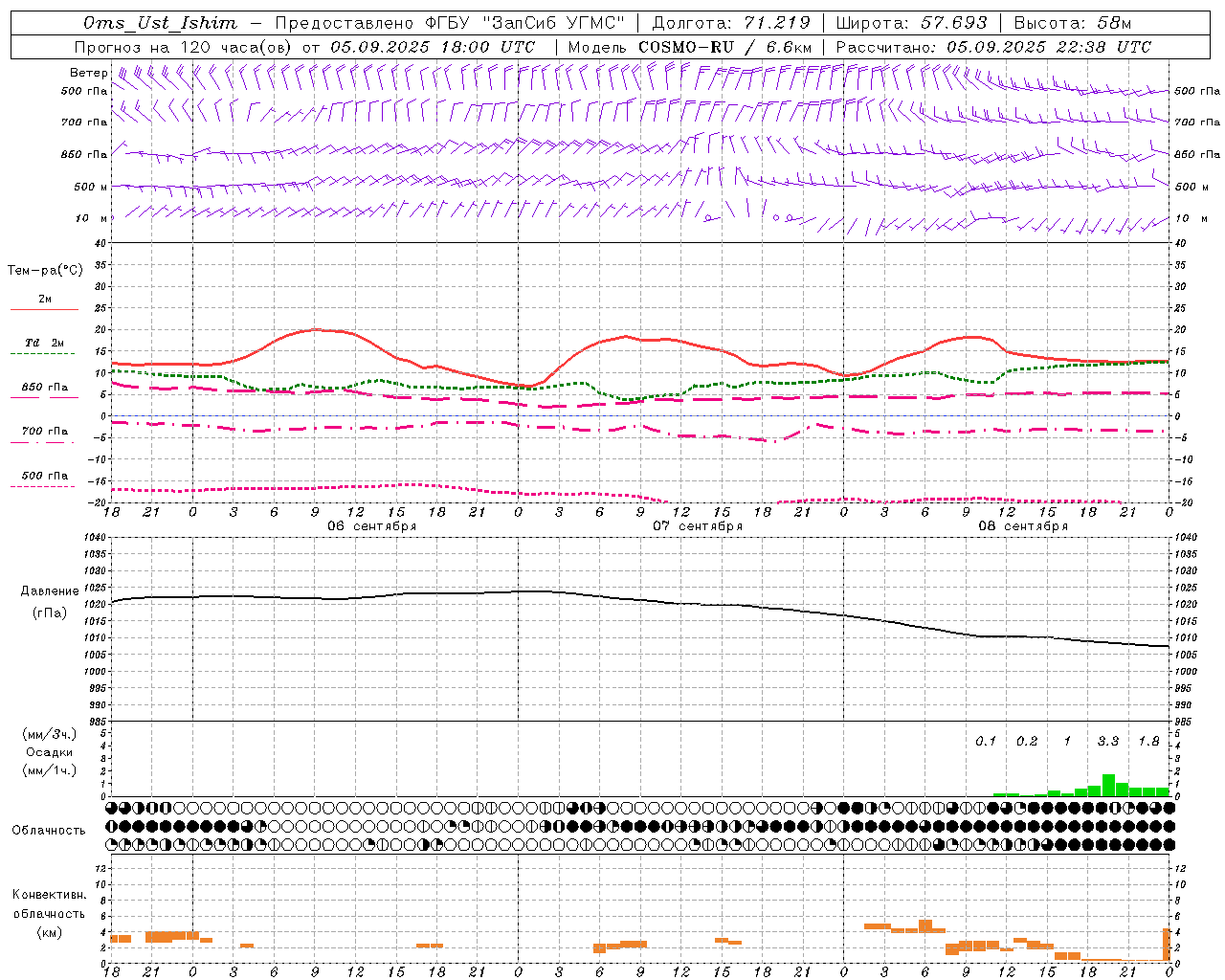Click the 3-hour precipitation value 3.3
This screenshot has width=1225, height=980.
click(1107, 742)
